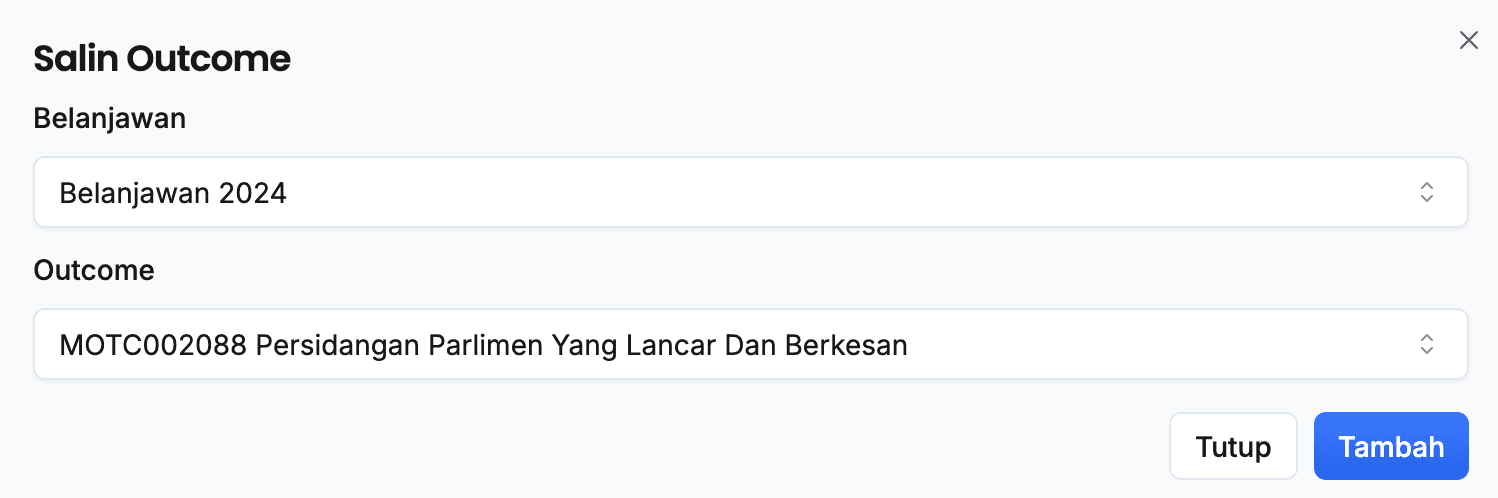Expand the dropdown showing Belanjawan 2024
This screenshot has width=1498, height=498.
pos(750,192)
